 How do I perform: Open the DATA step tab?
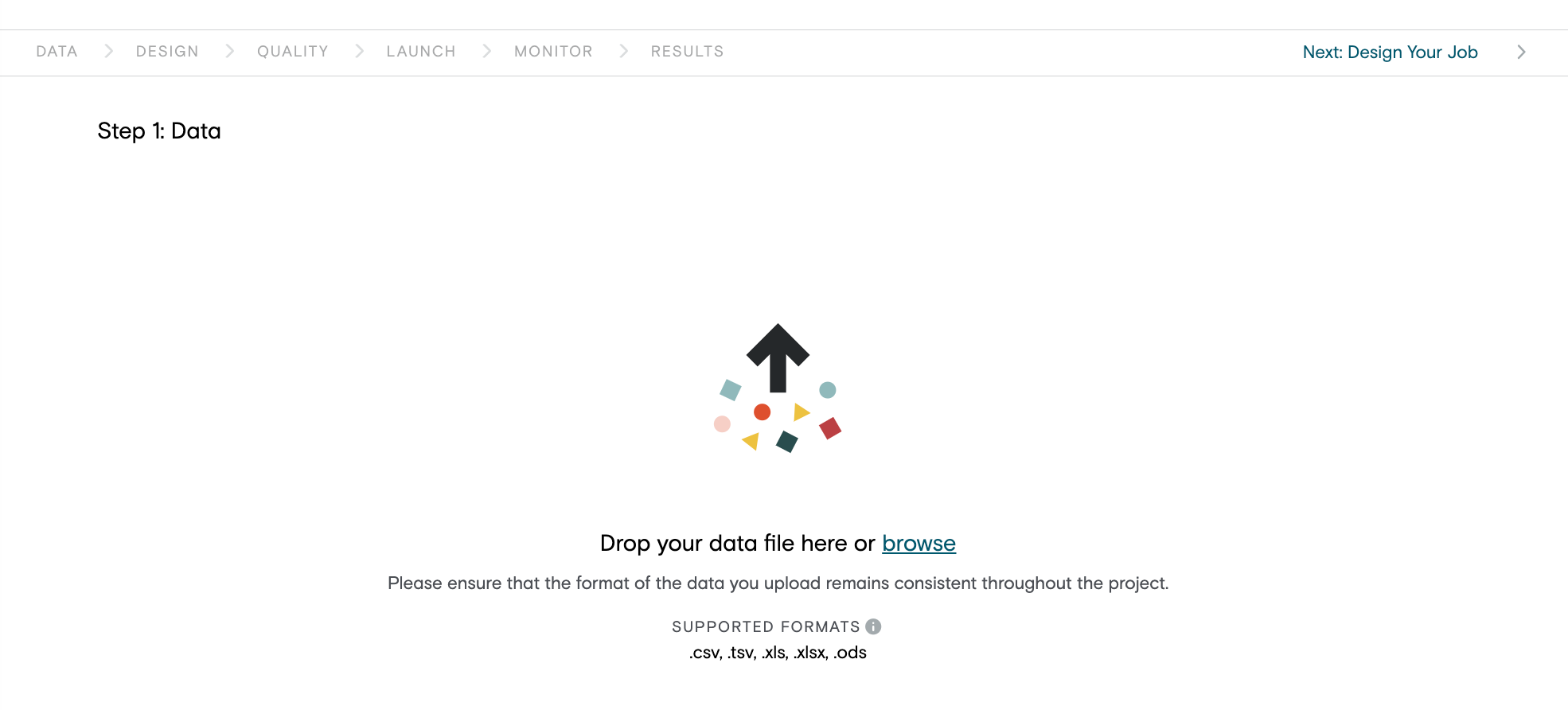(x=57, y=51)
